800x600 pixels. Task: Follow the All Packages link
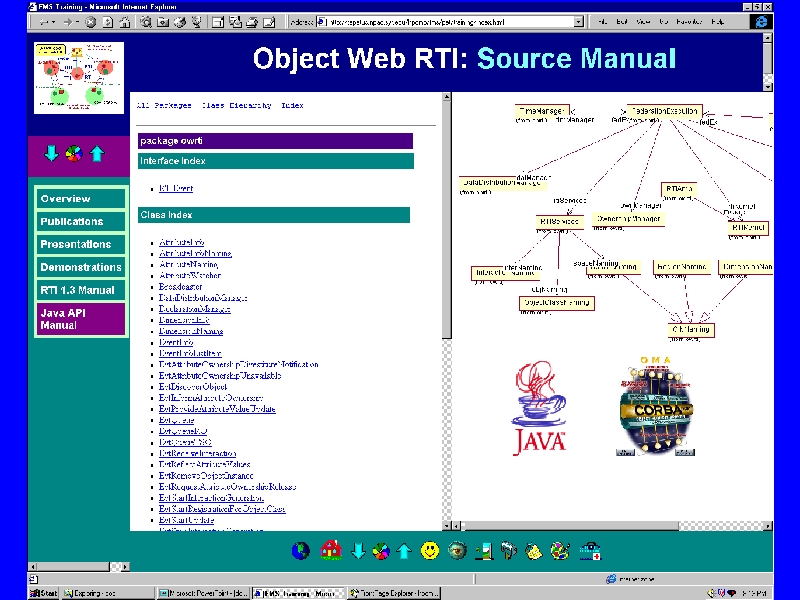pos(164,106)
